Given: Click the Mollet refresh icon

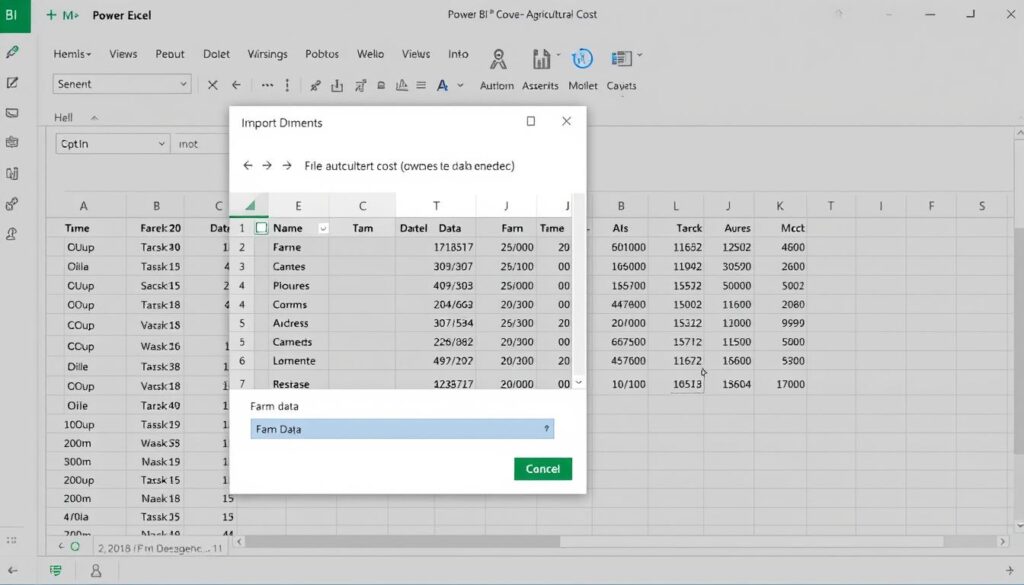Looking at the screenshot, I should pos(583,58).
